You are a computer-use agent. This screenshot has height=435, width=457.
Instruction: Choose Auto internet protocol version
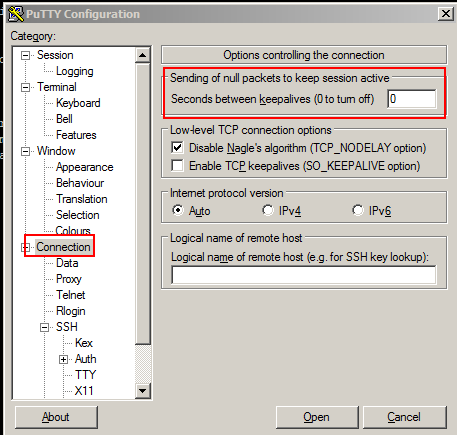[178, 210]
